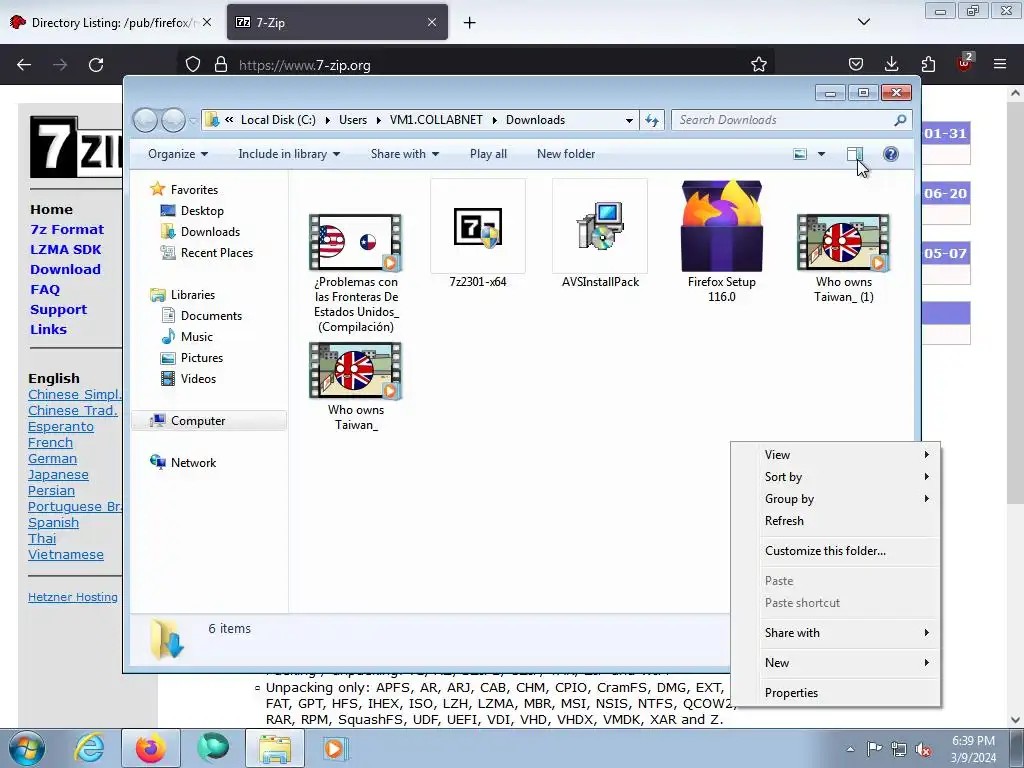1024x768 pixels.
Task: Open the Share with toolbar dropdown
Action: (405, 154)
